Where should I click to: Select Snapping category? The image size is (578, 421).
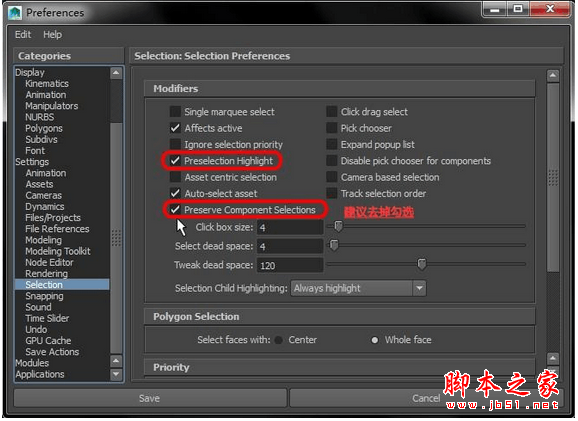click(x=44, y=296)
